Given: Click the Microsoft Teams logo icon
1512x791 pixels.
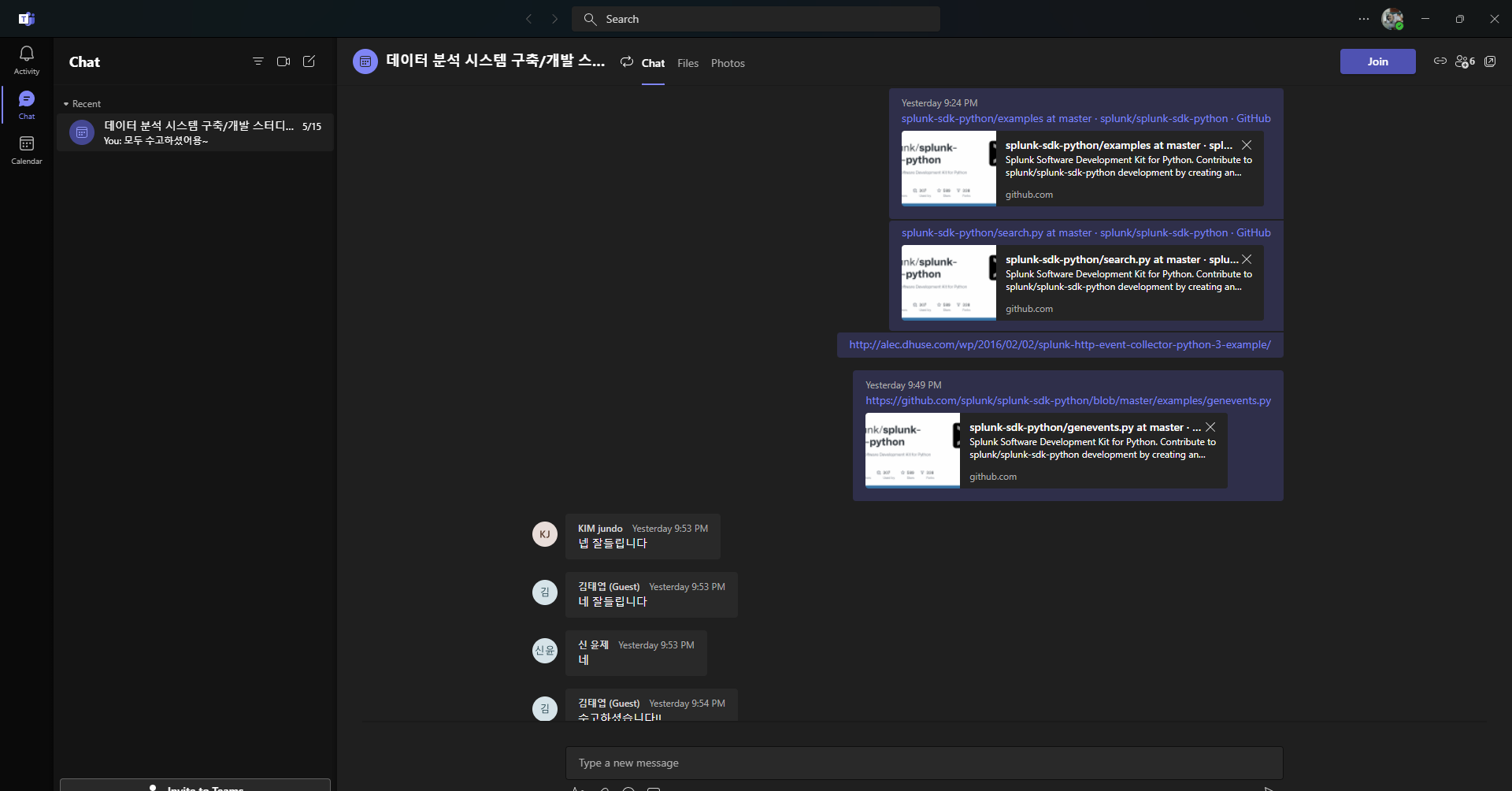Looking at the screenshot, I should click(x=27, y=19).
